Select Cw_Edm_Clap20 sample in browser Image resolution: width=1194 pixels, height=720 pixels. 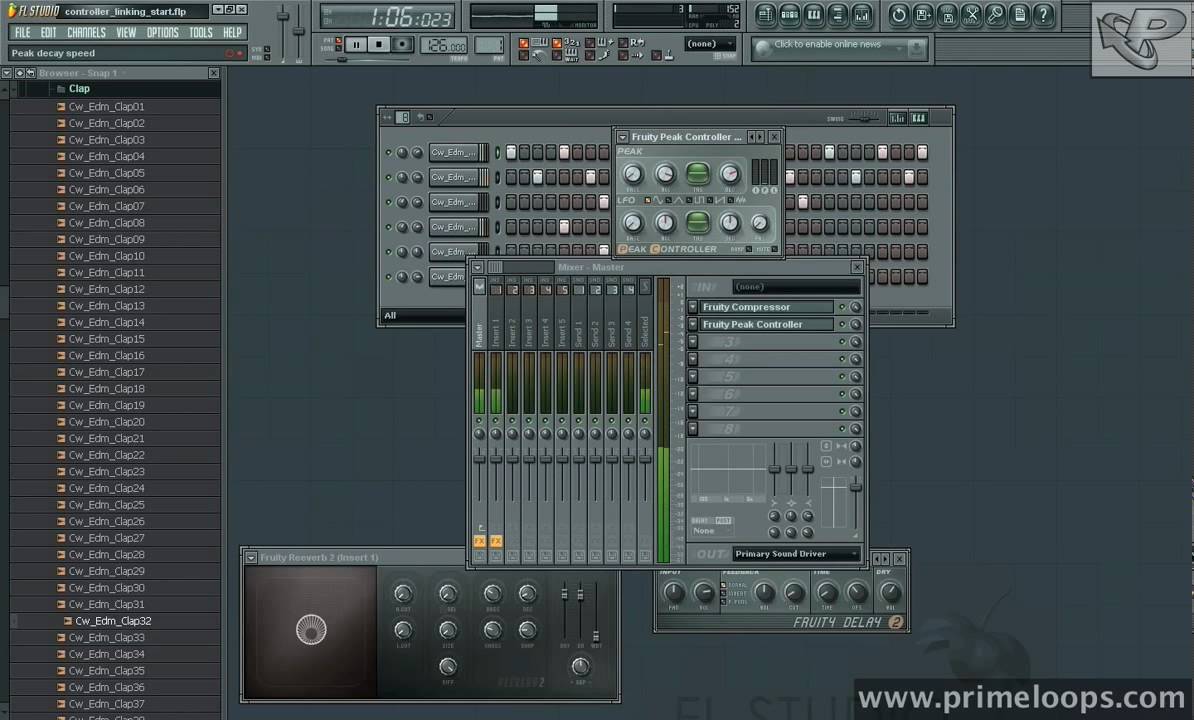106,422
